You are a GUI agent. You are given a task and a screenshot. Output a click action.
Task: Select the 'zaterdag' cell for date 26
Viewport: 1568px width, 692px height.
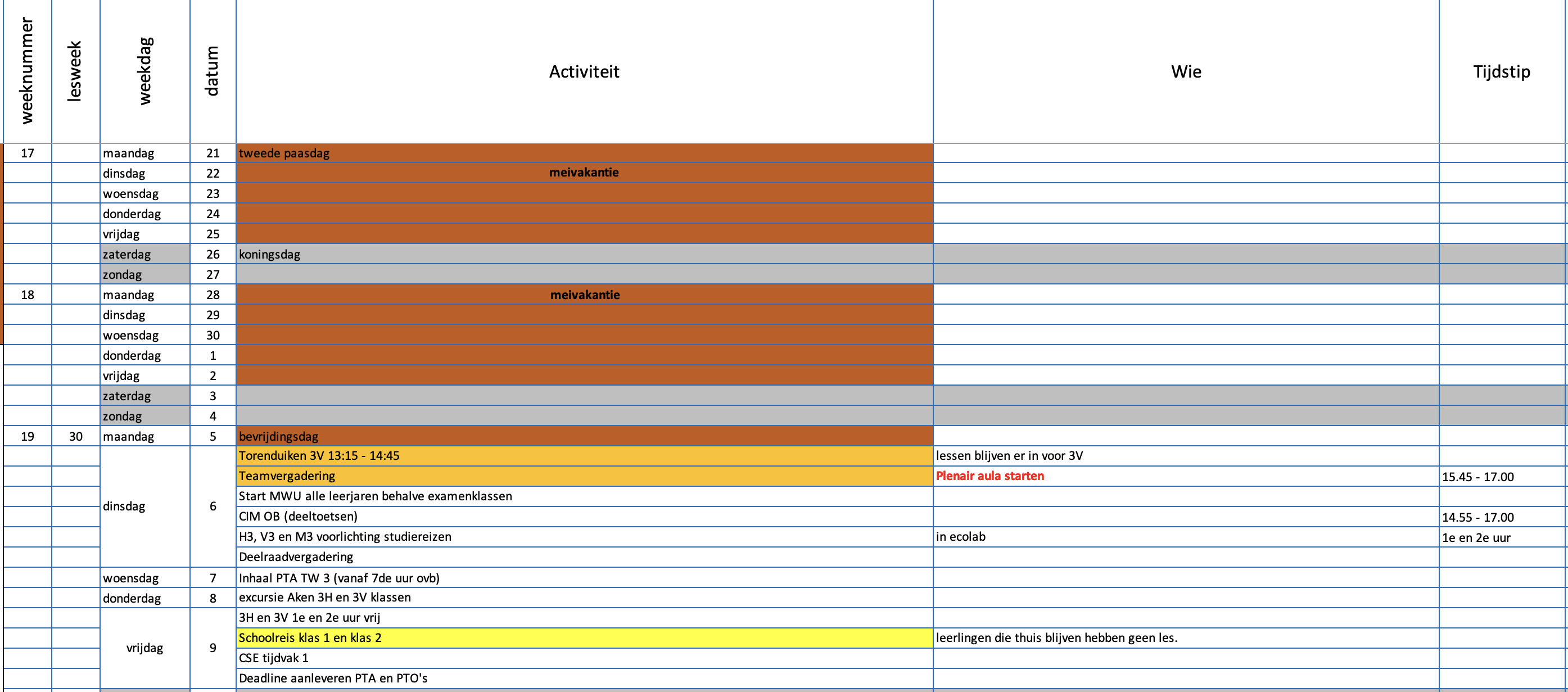click(145, 254)
